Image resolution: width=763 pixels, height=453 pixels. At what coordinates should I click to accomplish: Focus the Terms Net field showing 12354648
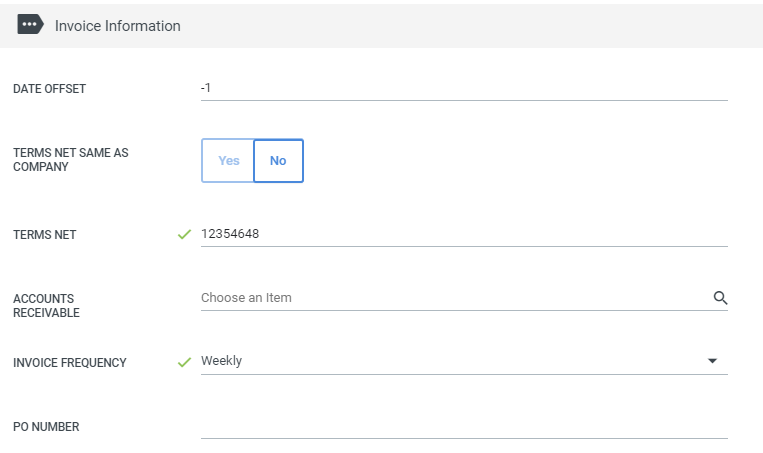click(x=464, y=234)
